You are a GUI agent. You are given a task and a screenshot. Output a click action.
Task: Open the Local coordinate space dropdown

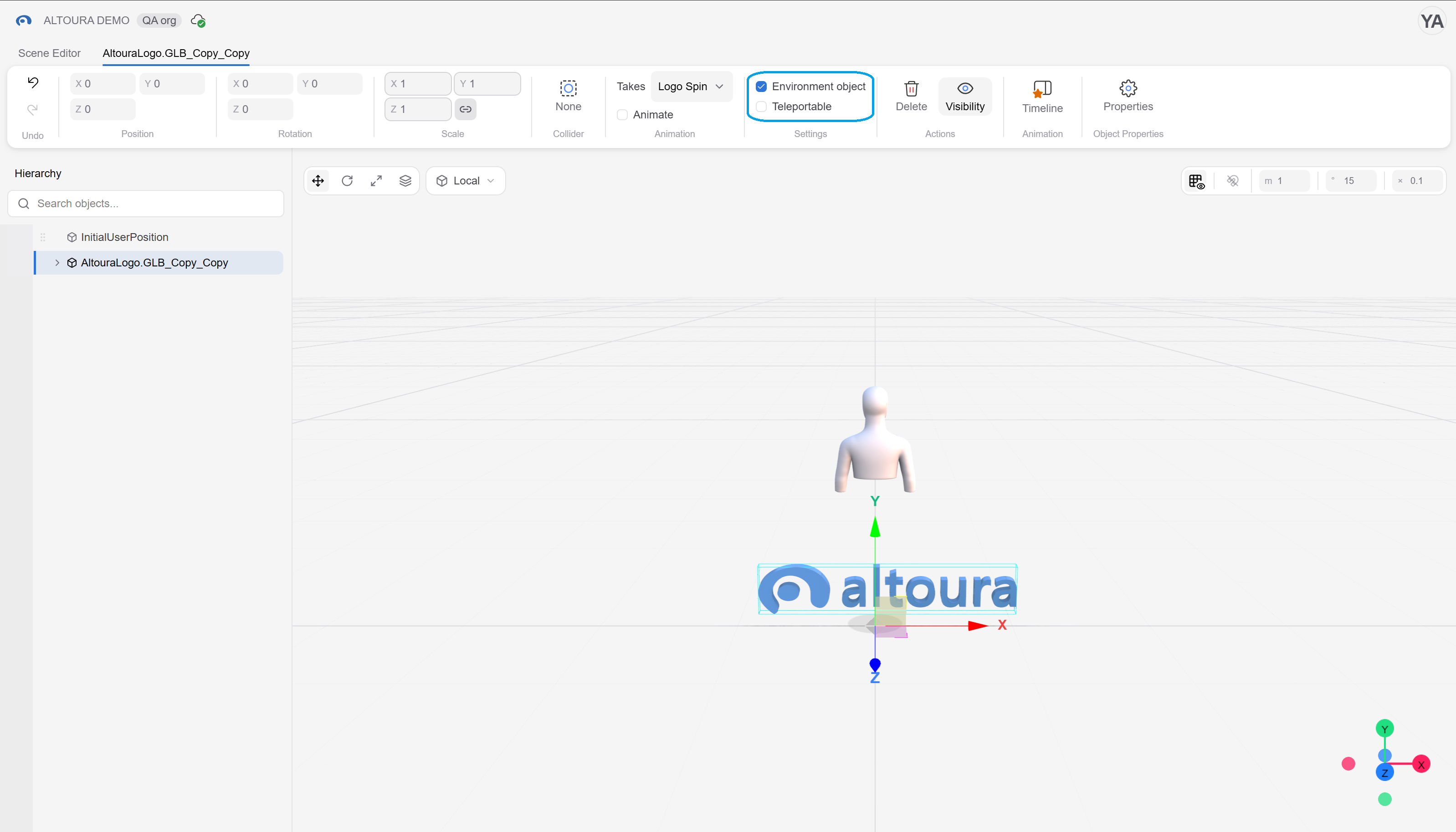coord(465,181)
